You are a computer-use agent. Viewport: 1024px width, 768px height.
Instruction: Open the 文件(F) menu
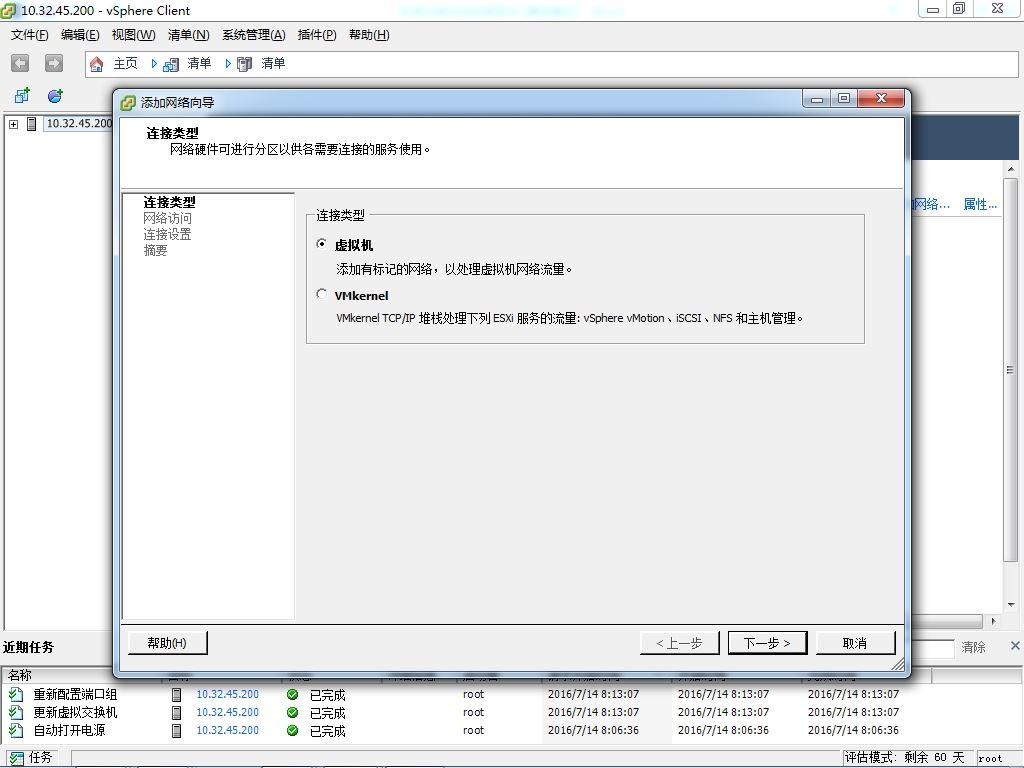click(x=29, y=35)
